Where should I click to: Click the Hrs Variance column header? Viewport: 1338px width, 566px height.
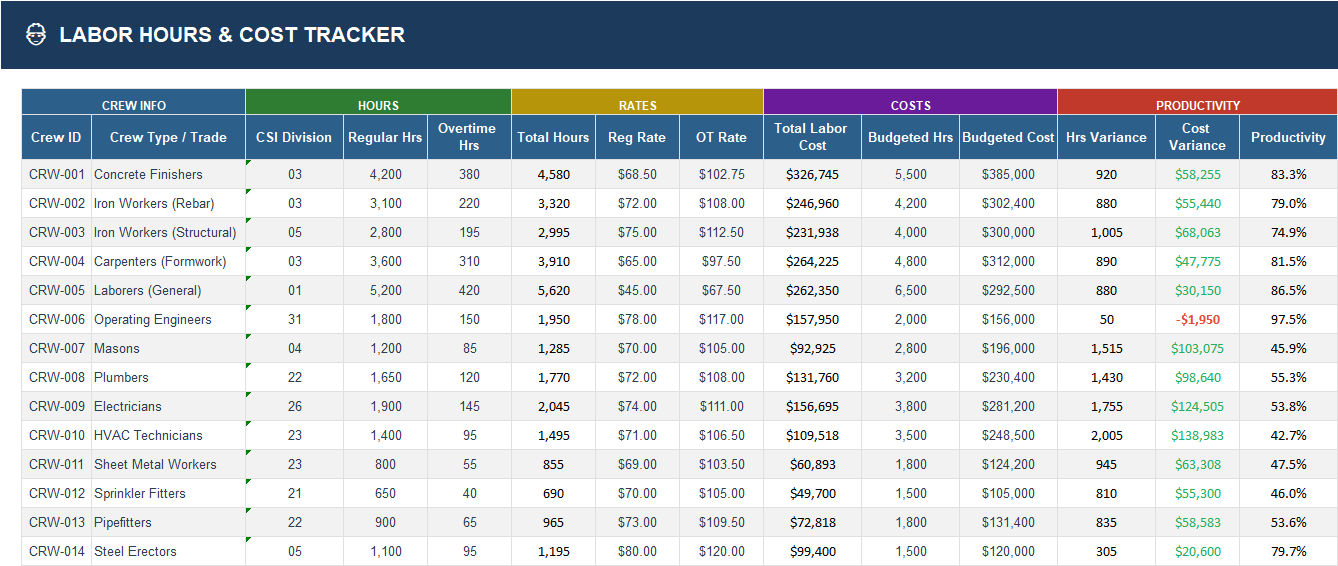pos(1106,137)
